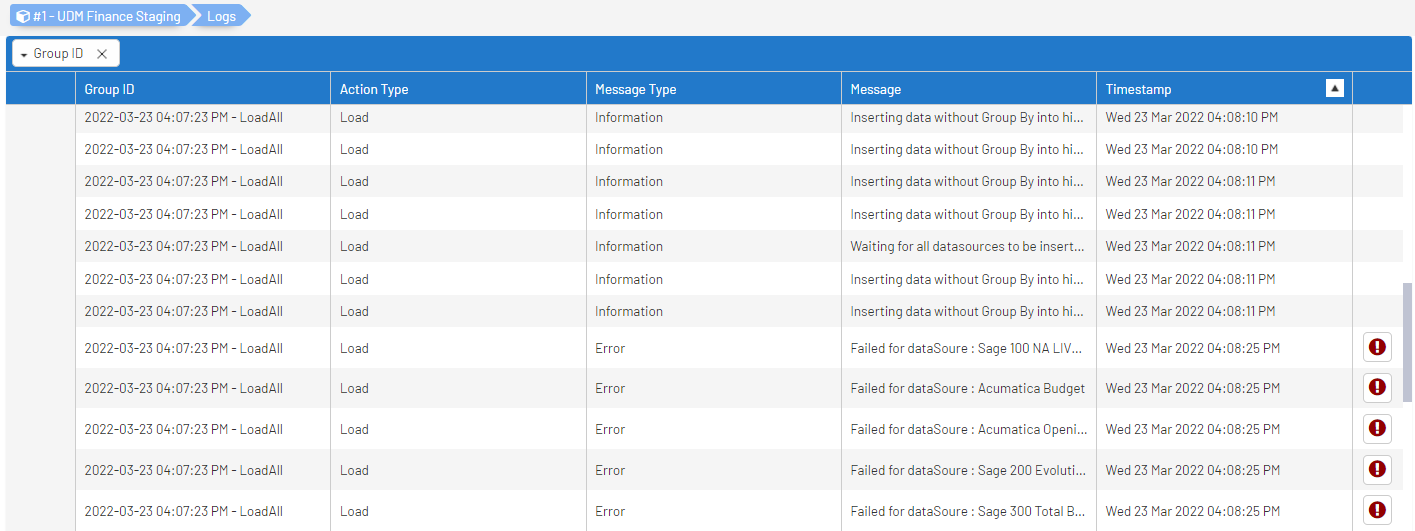Click the Timestamp column header

tap(1138, 89)
